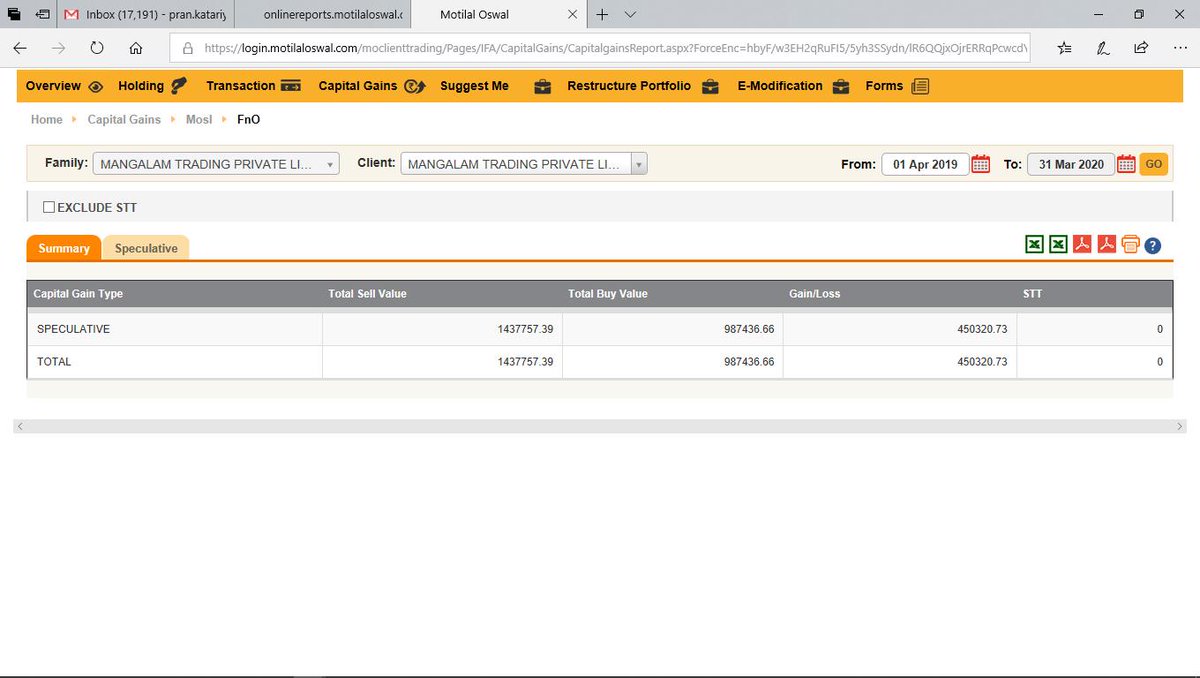Close the Motilal Oswal browser tab
1200x678 pixels.
click(x=571, y=15)
